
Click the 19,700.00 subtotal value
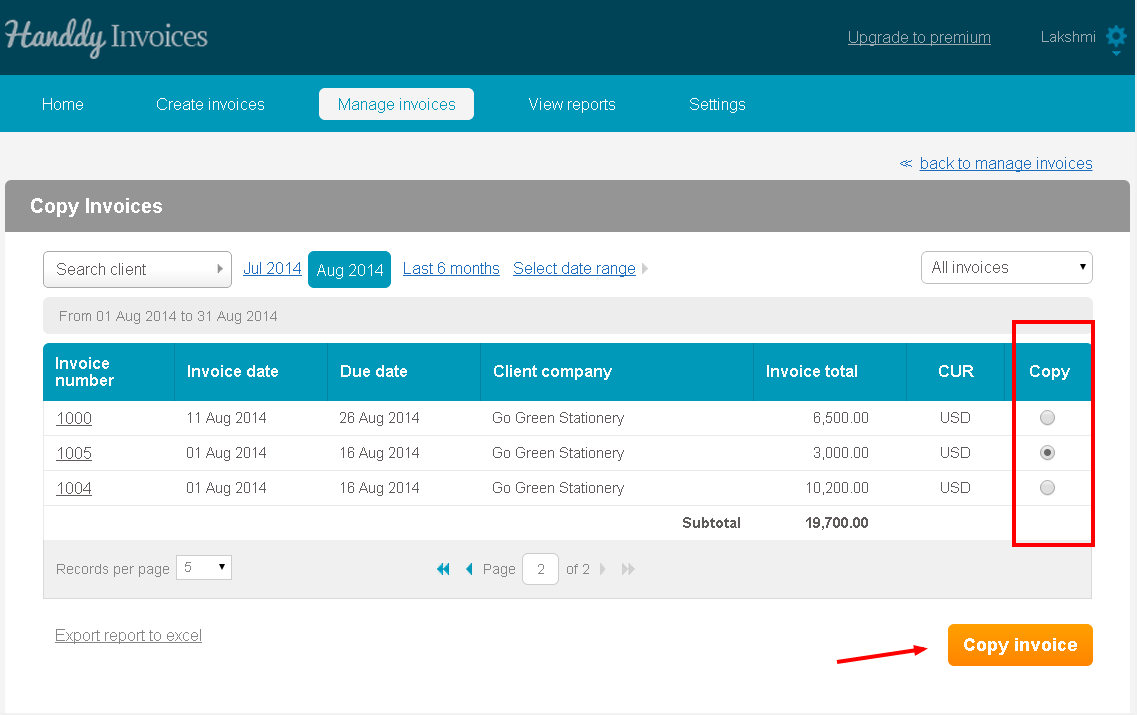coord(837,523)
